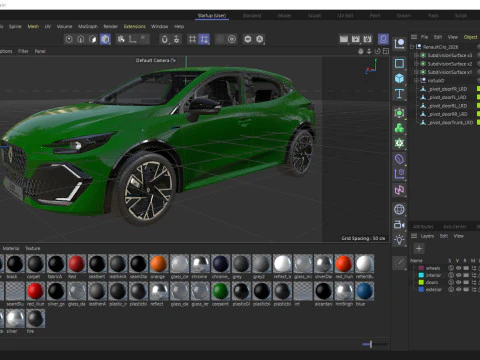The width and height of the screenshot is (480, 360).
Task: Open the Floor/Sky environment globe icon
Action: [399, 209]
